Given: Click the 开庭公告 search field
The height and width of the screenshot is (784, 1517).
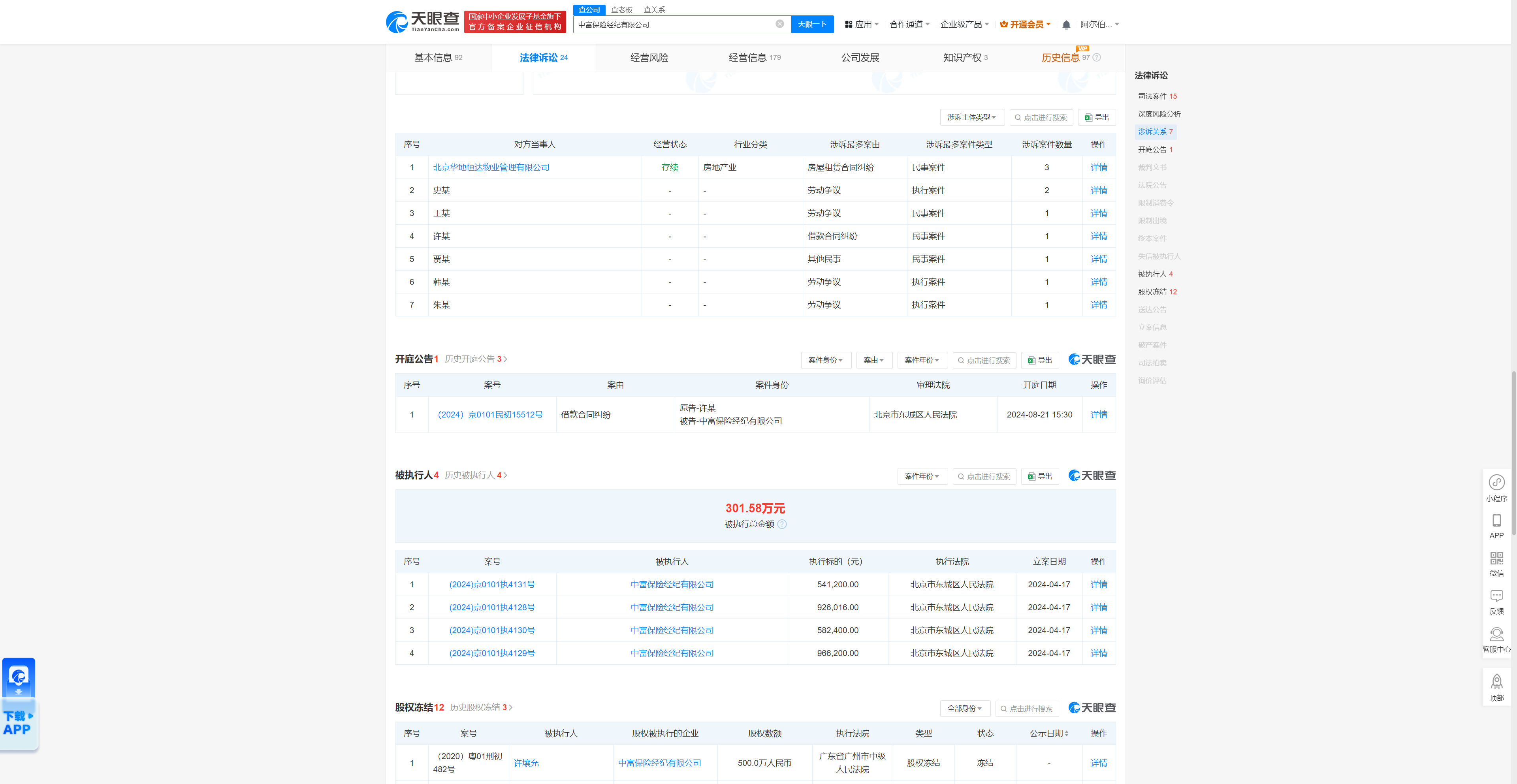Looking at the screenshot, I should point(984,360).
